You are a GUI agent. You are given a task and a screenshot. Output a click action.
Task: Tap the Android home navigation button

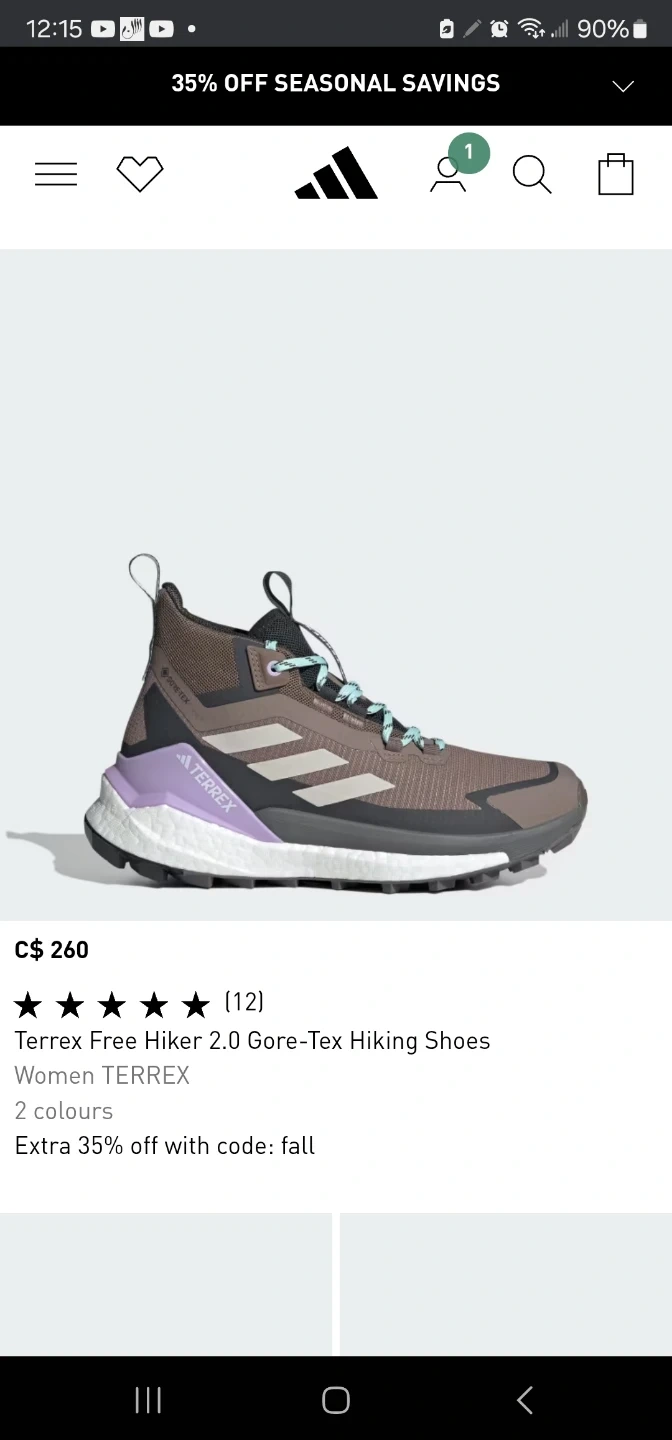336,1400
